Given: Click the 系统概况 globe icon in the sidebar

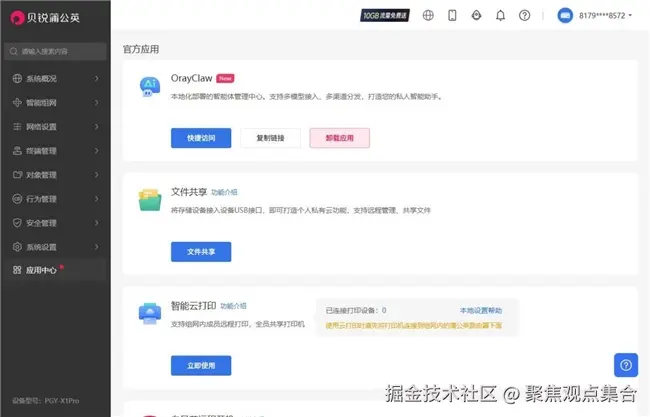Looking at the screenshot, I should click(17, 78).
